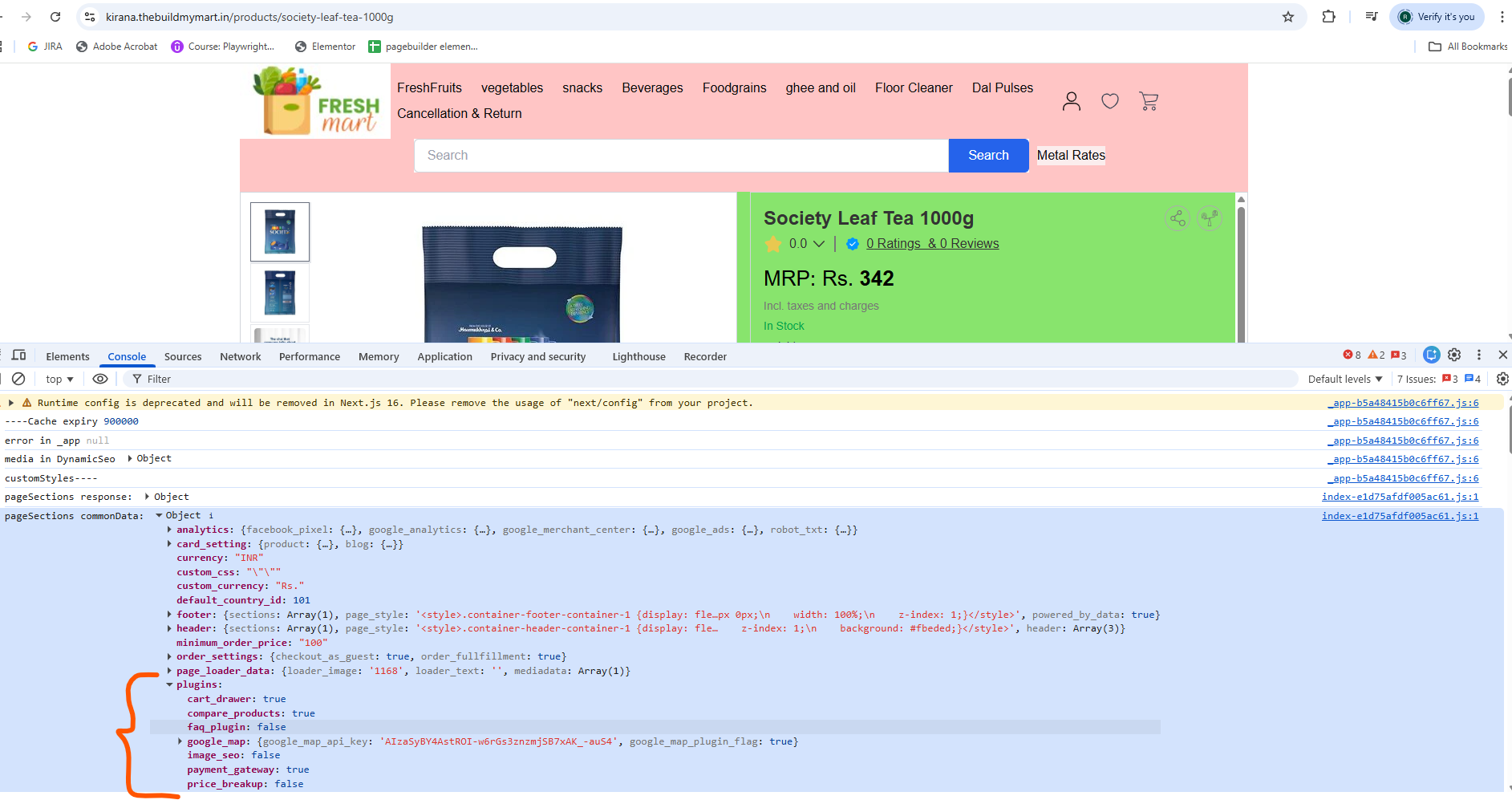Click the 0 Ratings & 0 Reviews link

[933, 244]
